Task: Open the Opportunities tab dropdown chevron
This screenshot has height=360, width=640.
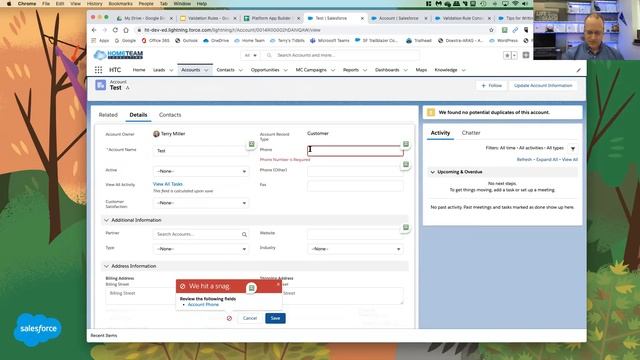Action: pos(285,70)
